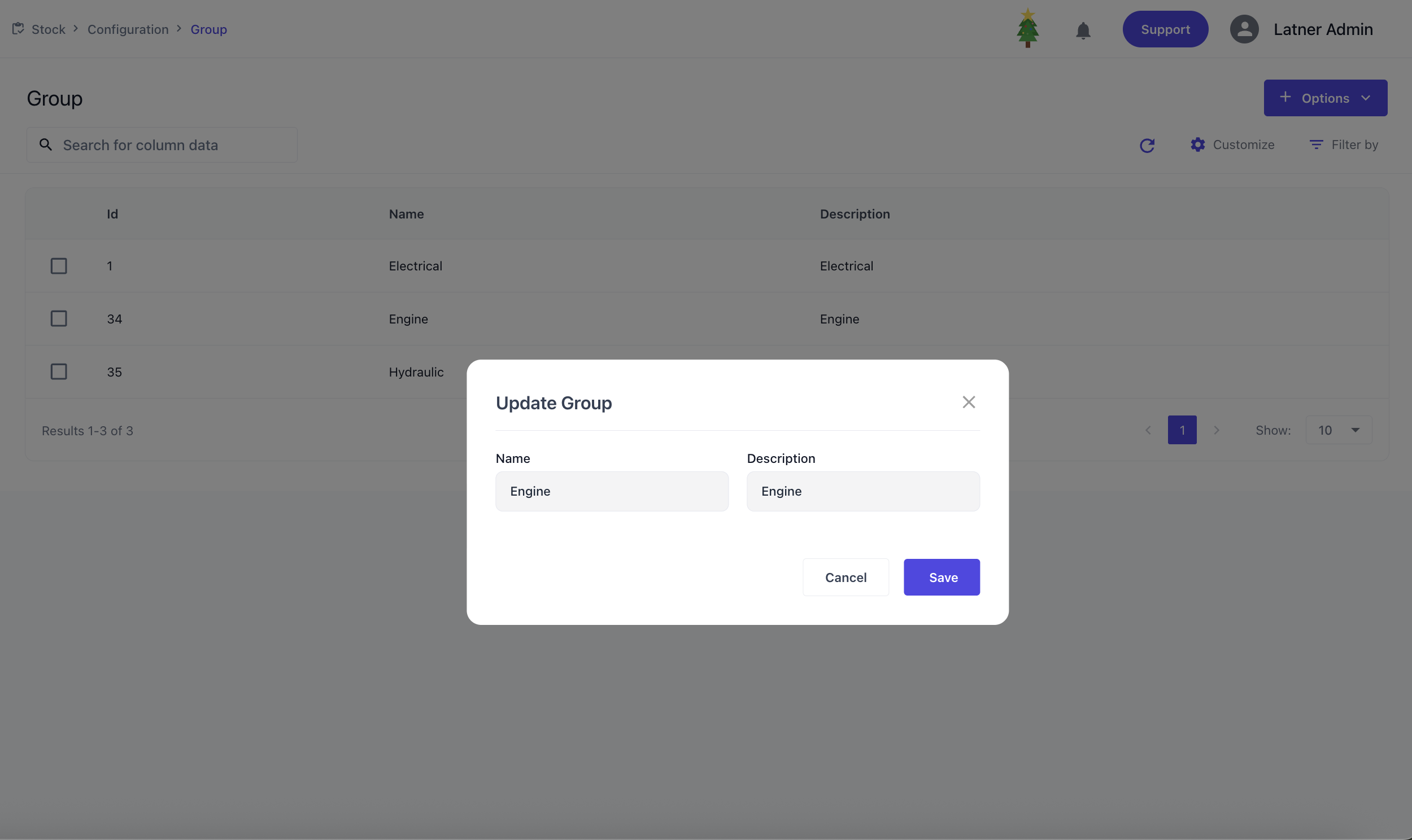This screenshot has width=1412, height=840.
Task: Check the Electrical row checkbox
Action: pos(59,266)
